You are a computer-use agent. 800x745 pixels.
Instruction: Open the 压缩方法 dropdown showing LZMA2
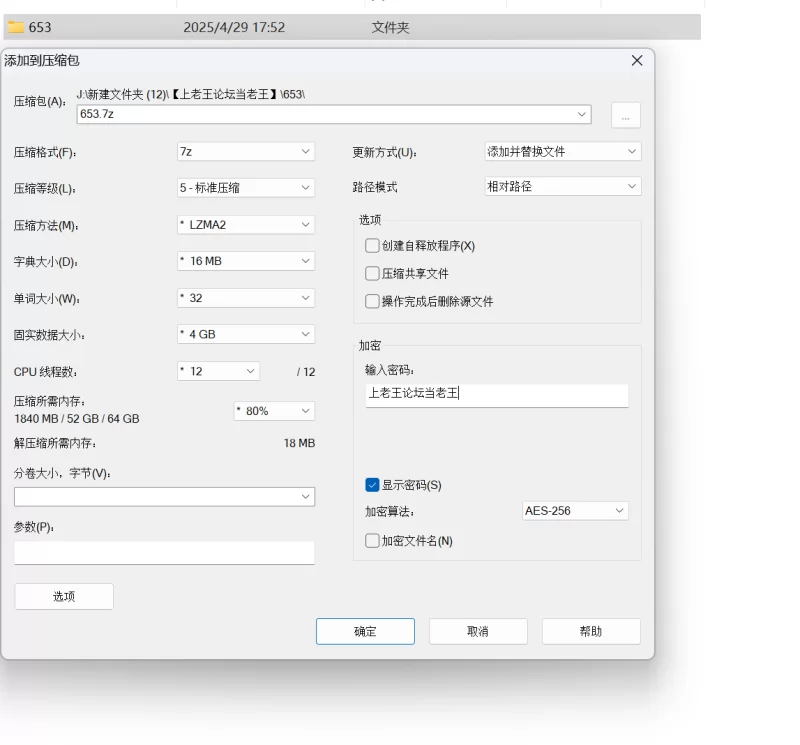(245, 225)
